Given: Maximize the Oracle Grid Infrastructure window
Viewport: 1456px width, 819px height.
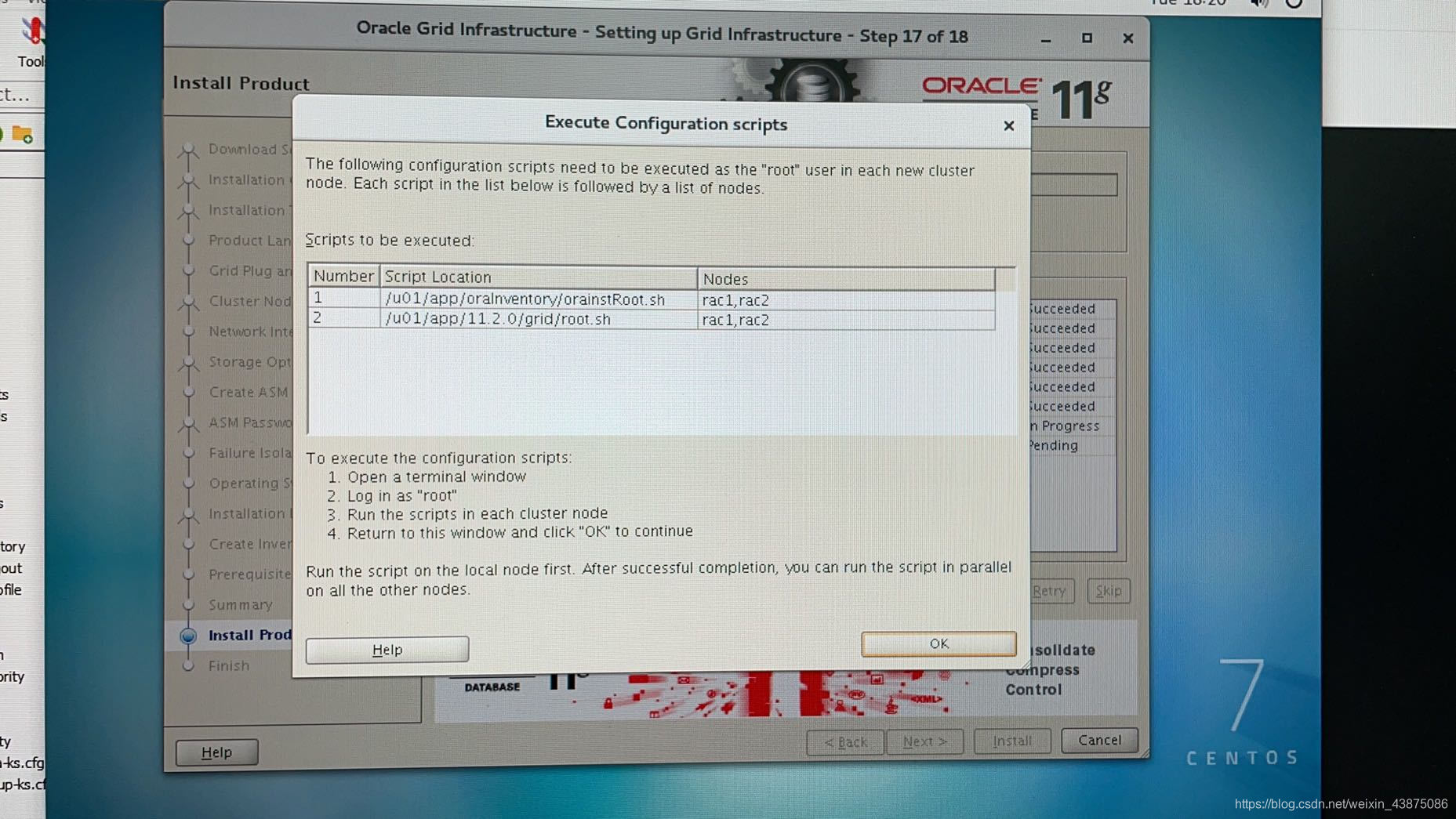Looking at the screenshot, I should pyautogui.click(x=1087, y=38).
